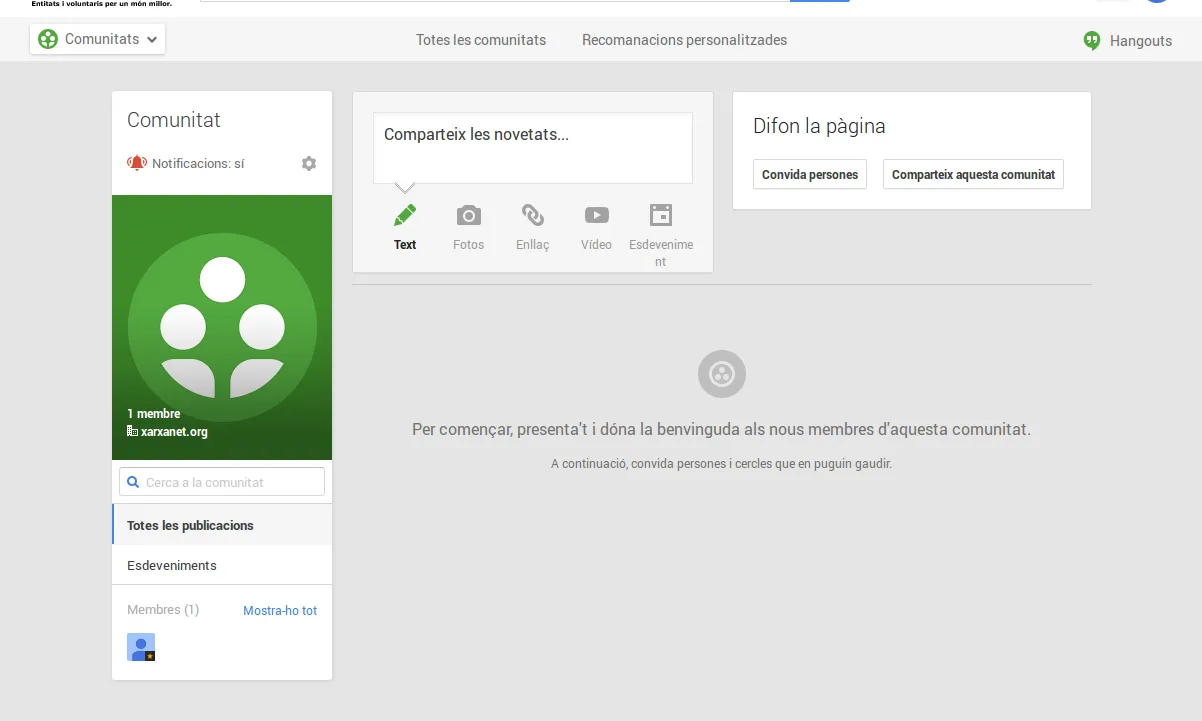
Task: Click 'Notificacions: sí' label
Action: coord(198,163)
